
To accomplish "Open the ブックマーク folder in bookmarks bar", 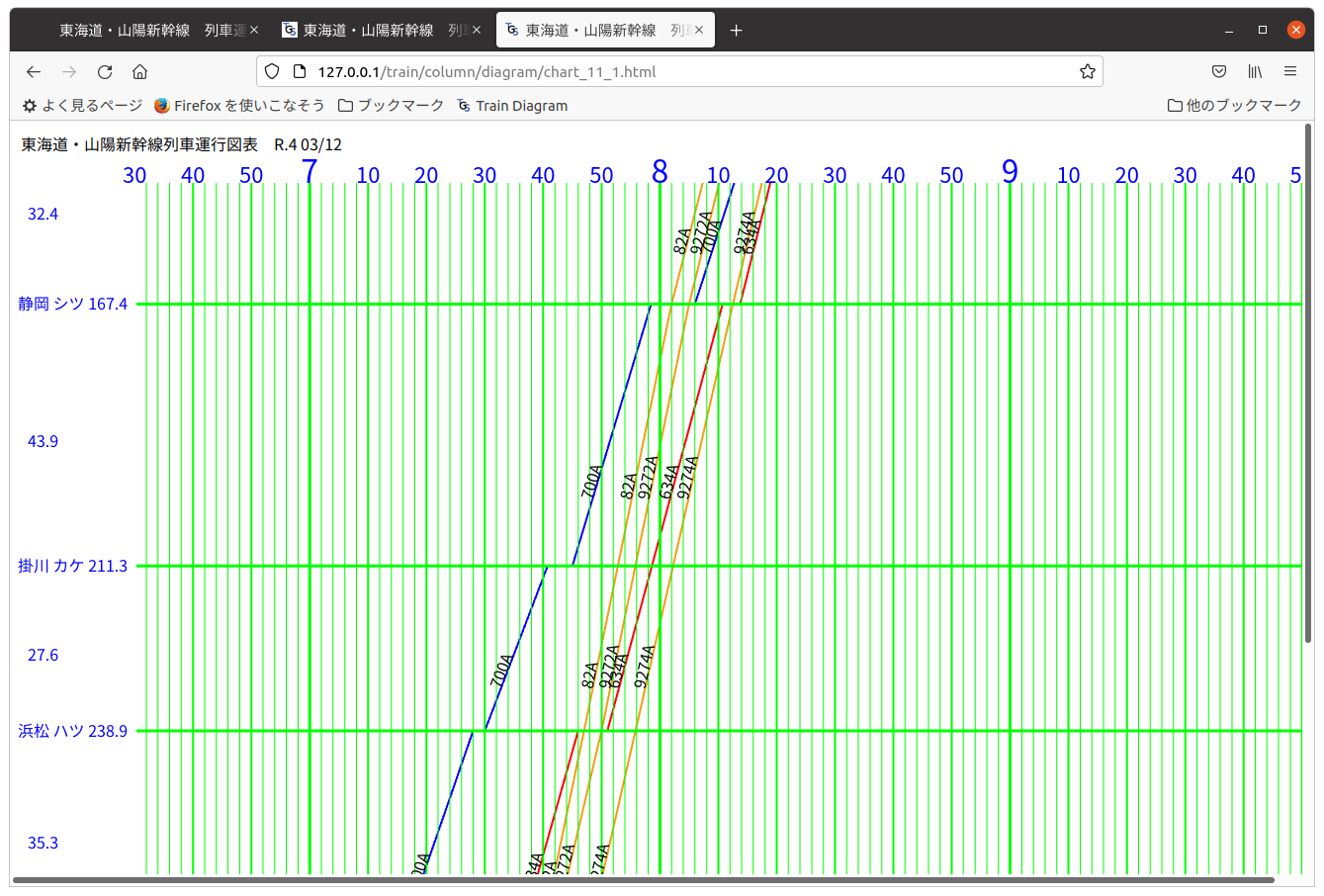I will pyautogui.click(x=391, y=106).
